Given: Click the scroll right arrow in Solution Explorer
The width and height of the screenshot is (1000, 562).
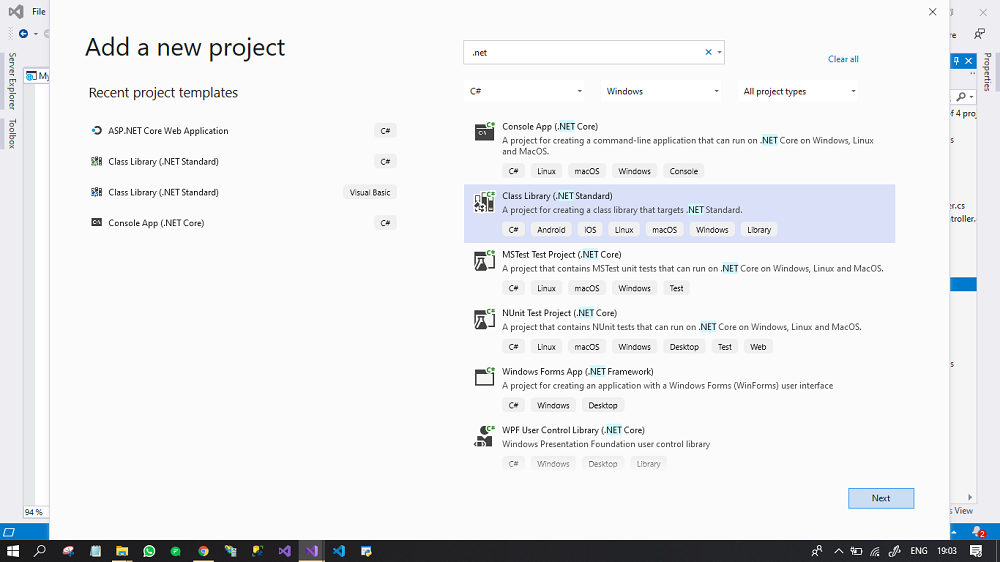Looking at the screenshot, I should tap(970, 497).
